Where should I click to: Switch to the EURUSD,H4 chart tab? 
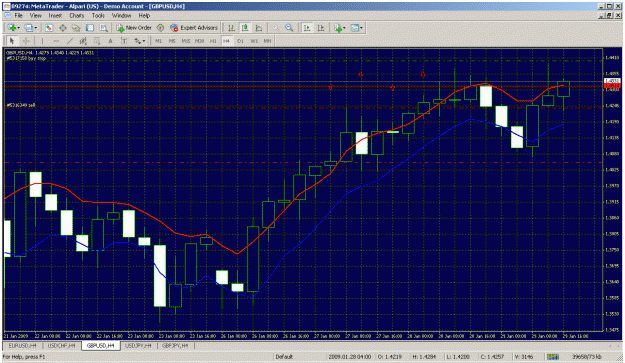coord(23,346)
